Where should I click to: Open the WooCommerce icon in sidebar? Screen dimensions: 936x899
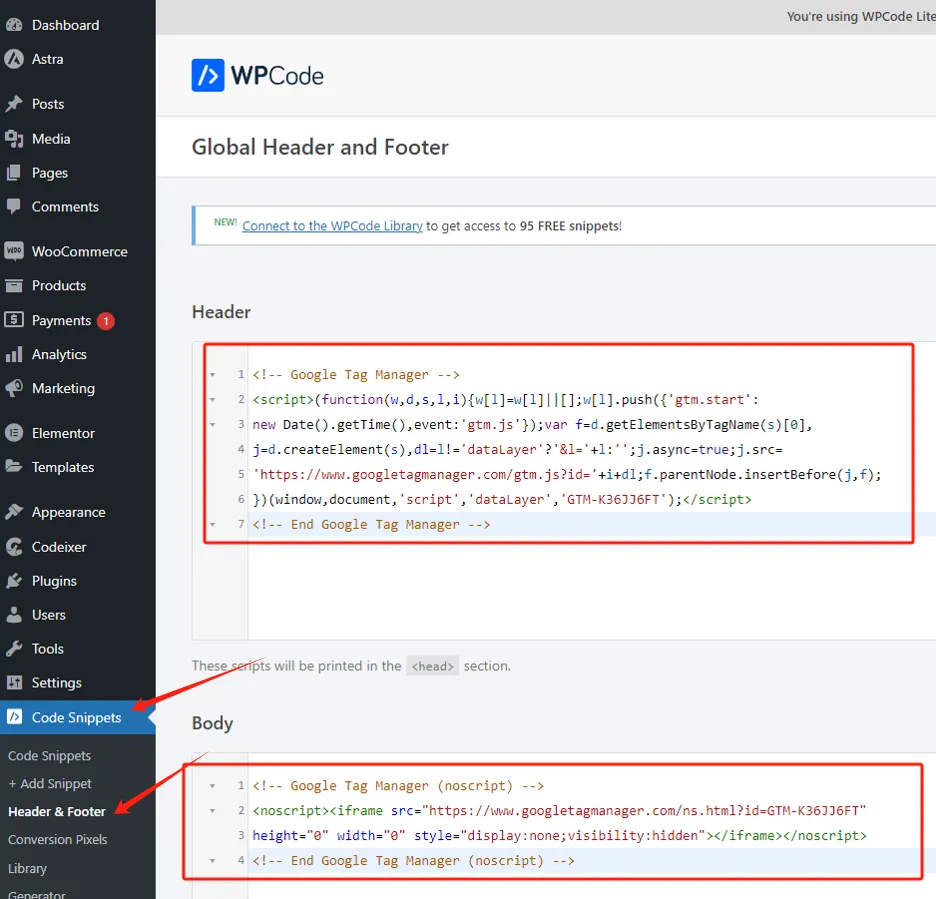click(14, 251)
